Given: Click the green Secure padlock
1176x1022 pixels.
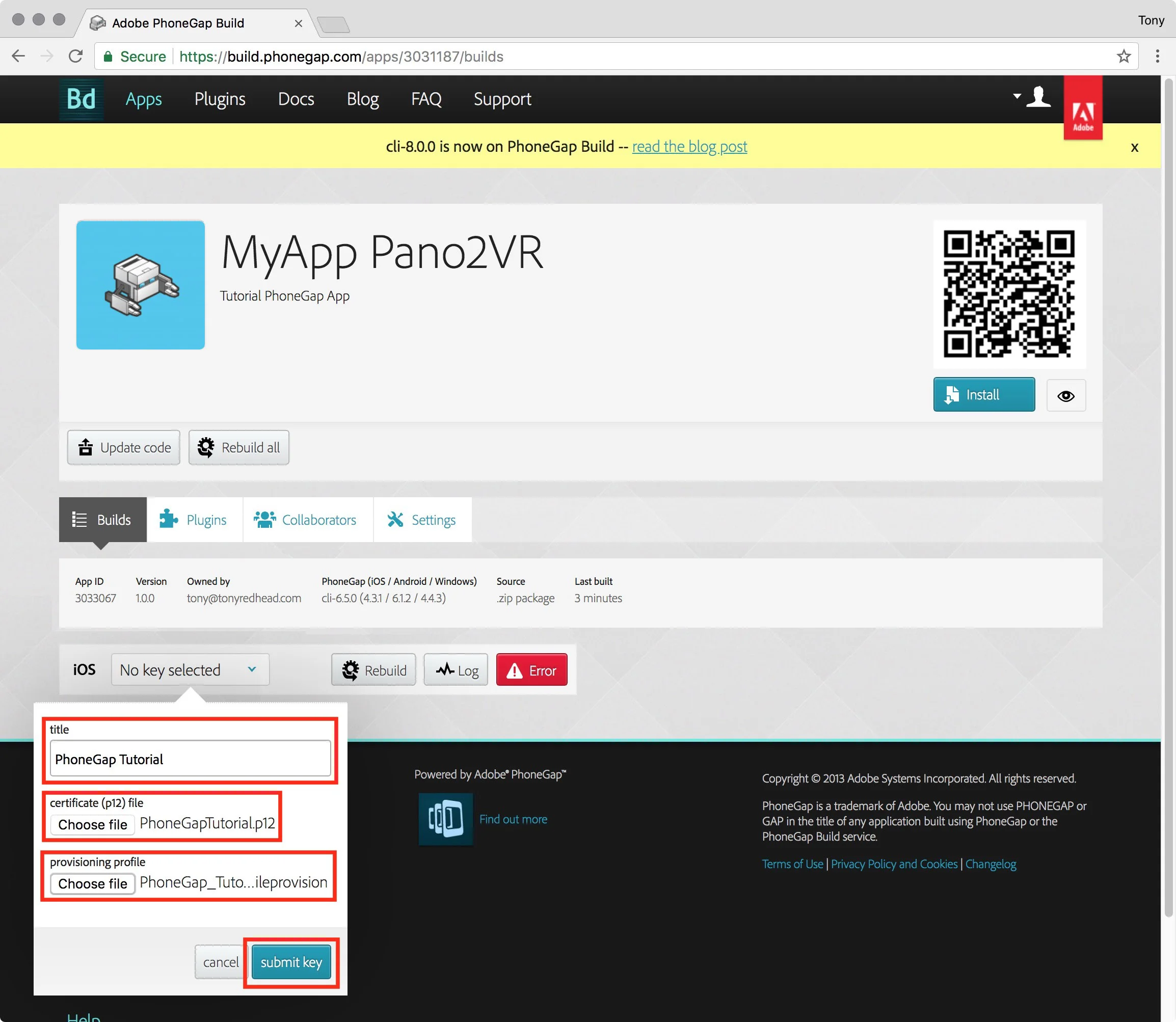Looking at the screenshot, I should pos(108,57).
